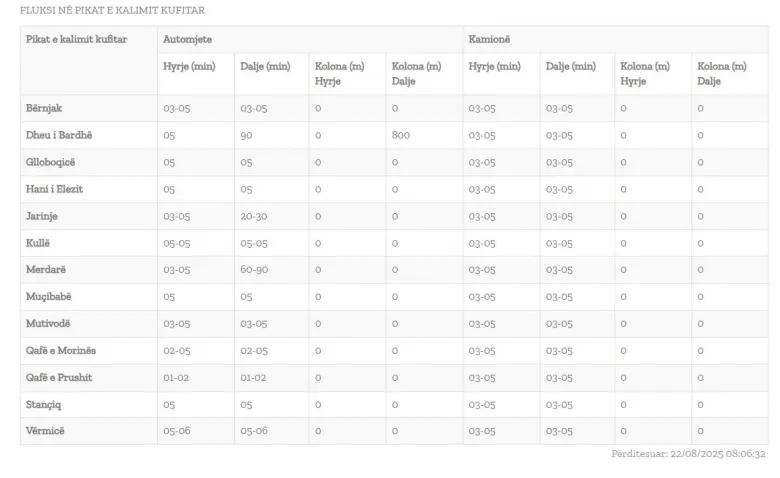Viewport: 780px width, 478px height.
Task: Click the Bërnjak border crossing row label
Action: click(44, 108)
